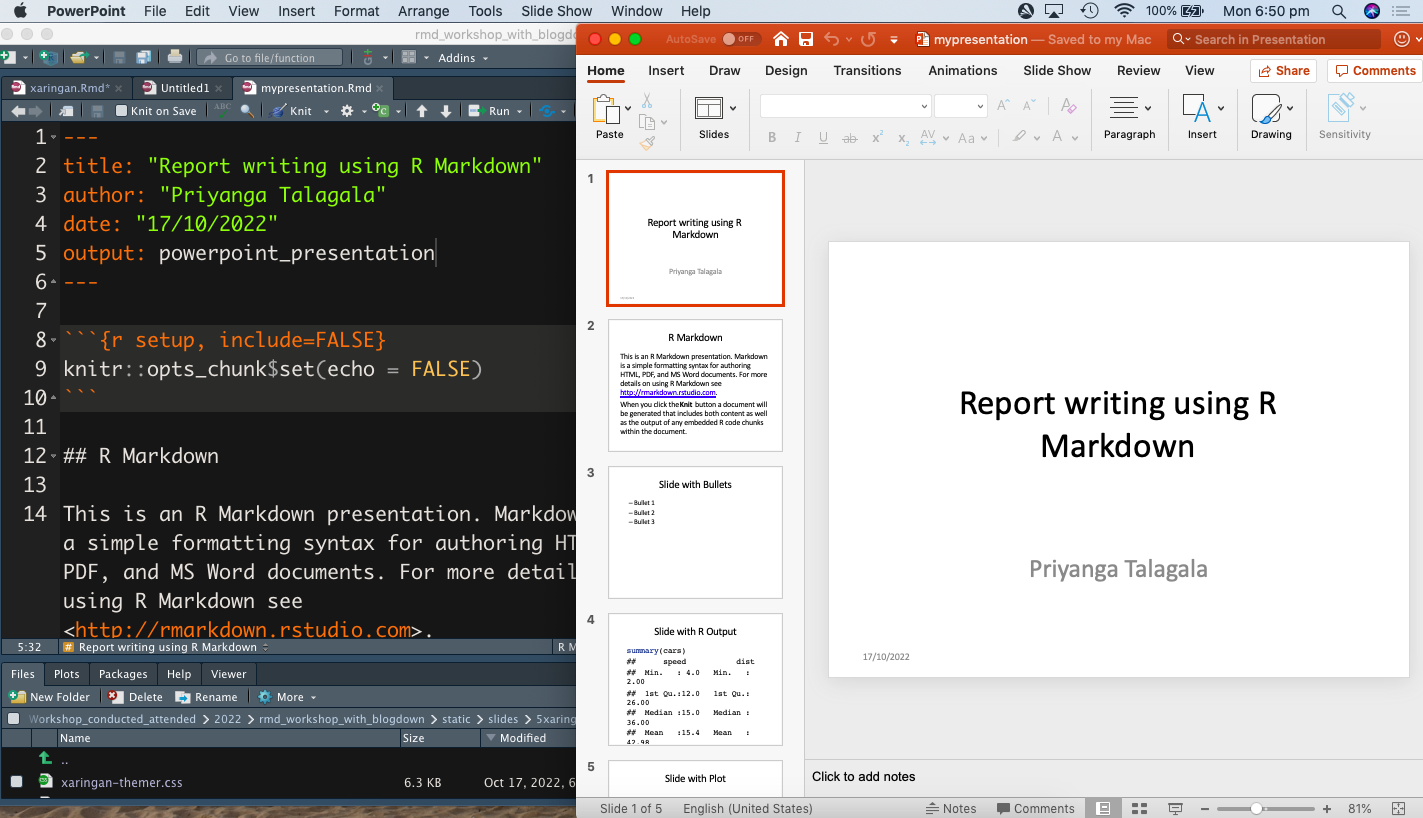This screenshot has width=1423, height=818.
Task: Click PowerPoint Redo/Repeat arrow
Action: tap(868, 39)
